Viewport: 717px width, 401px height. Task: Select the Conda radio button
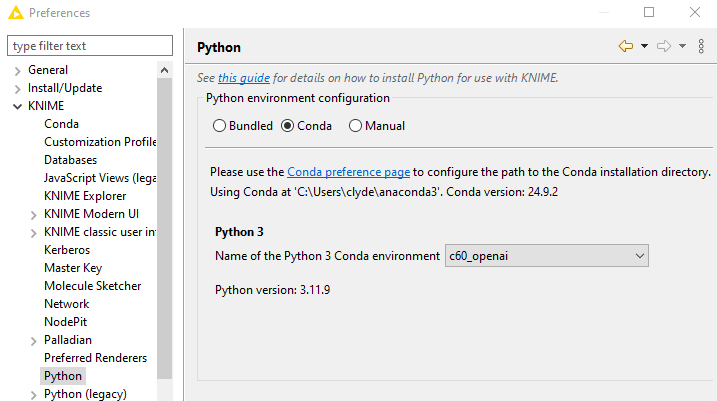288,126
